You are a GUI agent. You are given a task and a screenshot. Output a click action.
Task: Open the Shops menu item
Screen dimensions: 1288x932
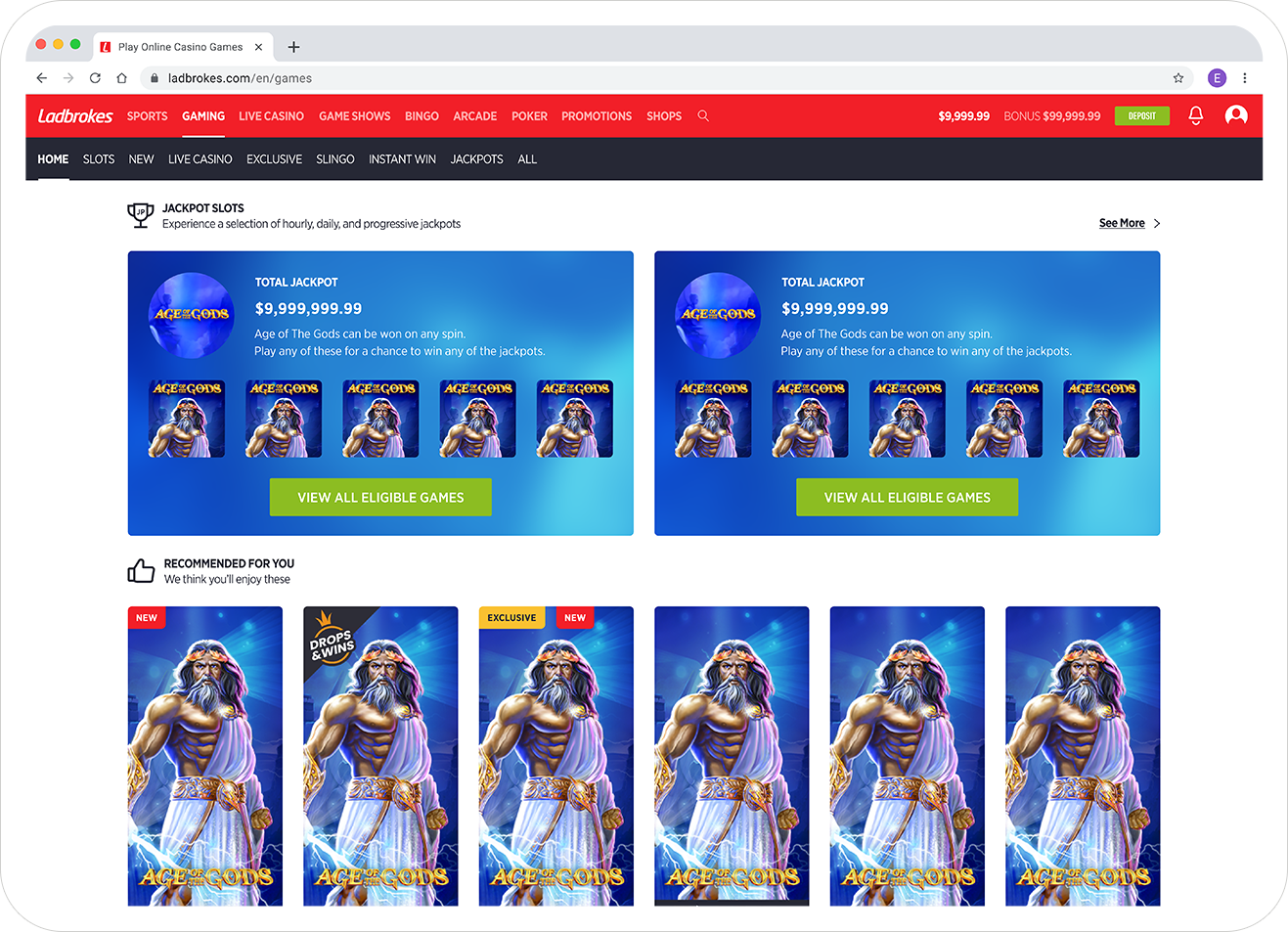click(664, 116)
